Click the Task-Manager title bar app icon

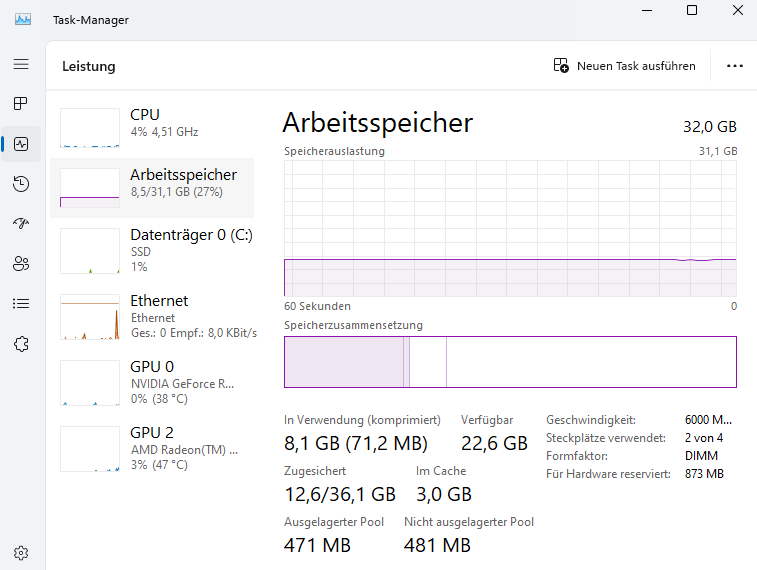pos(23,19)
